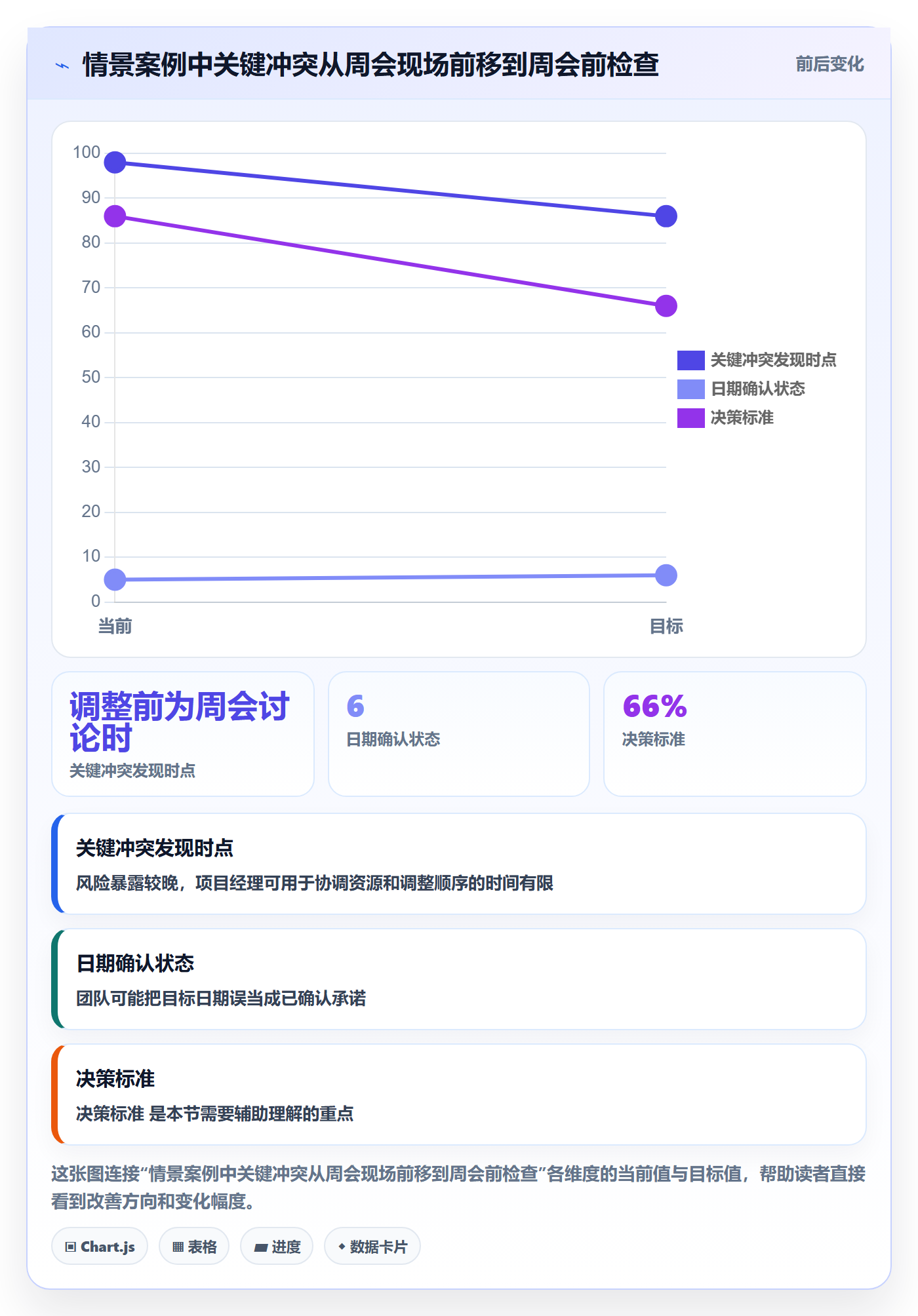
Task: Click the 日期确认状态 description card heading
Action: 135,963
